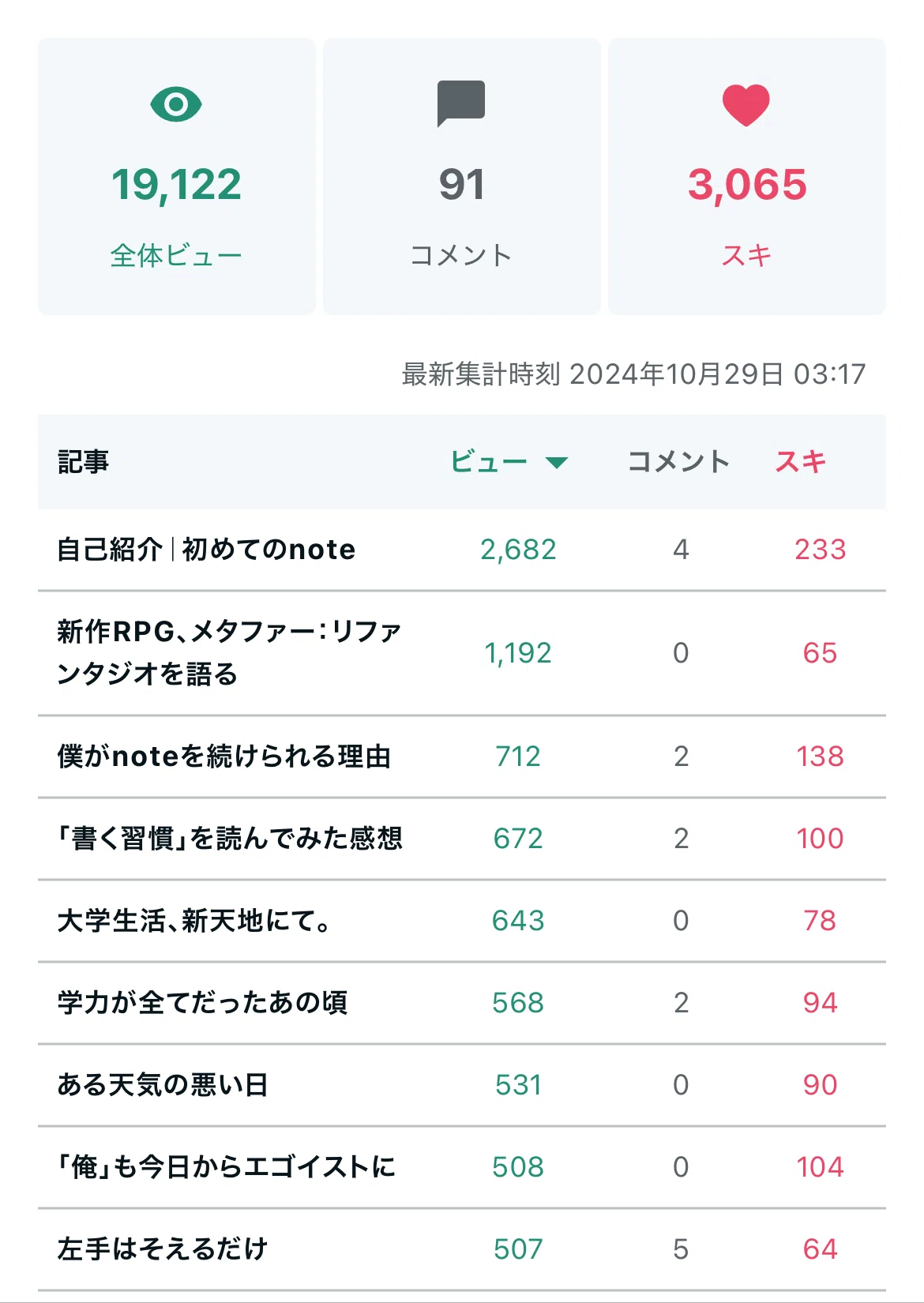Select the 全体ビュー summary card
Image resolution: width=924 pixels, height=1303 pixels.
pos(177,176)
